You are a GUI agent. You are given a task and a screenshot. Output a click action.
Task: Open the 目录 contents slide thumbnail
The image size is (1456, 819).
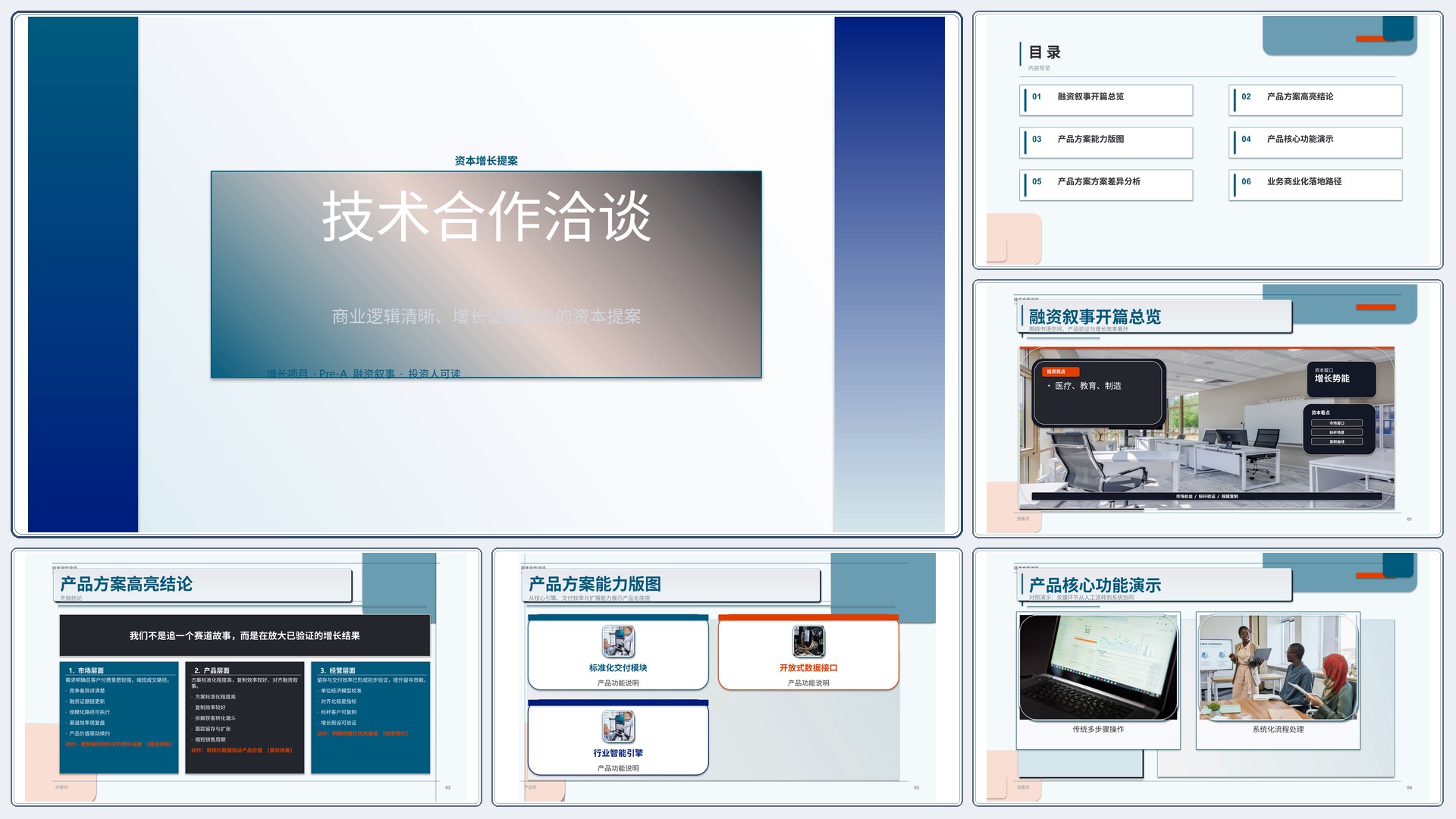[1207, 140]
